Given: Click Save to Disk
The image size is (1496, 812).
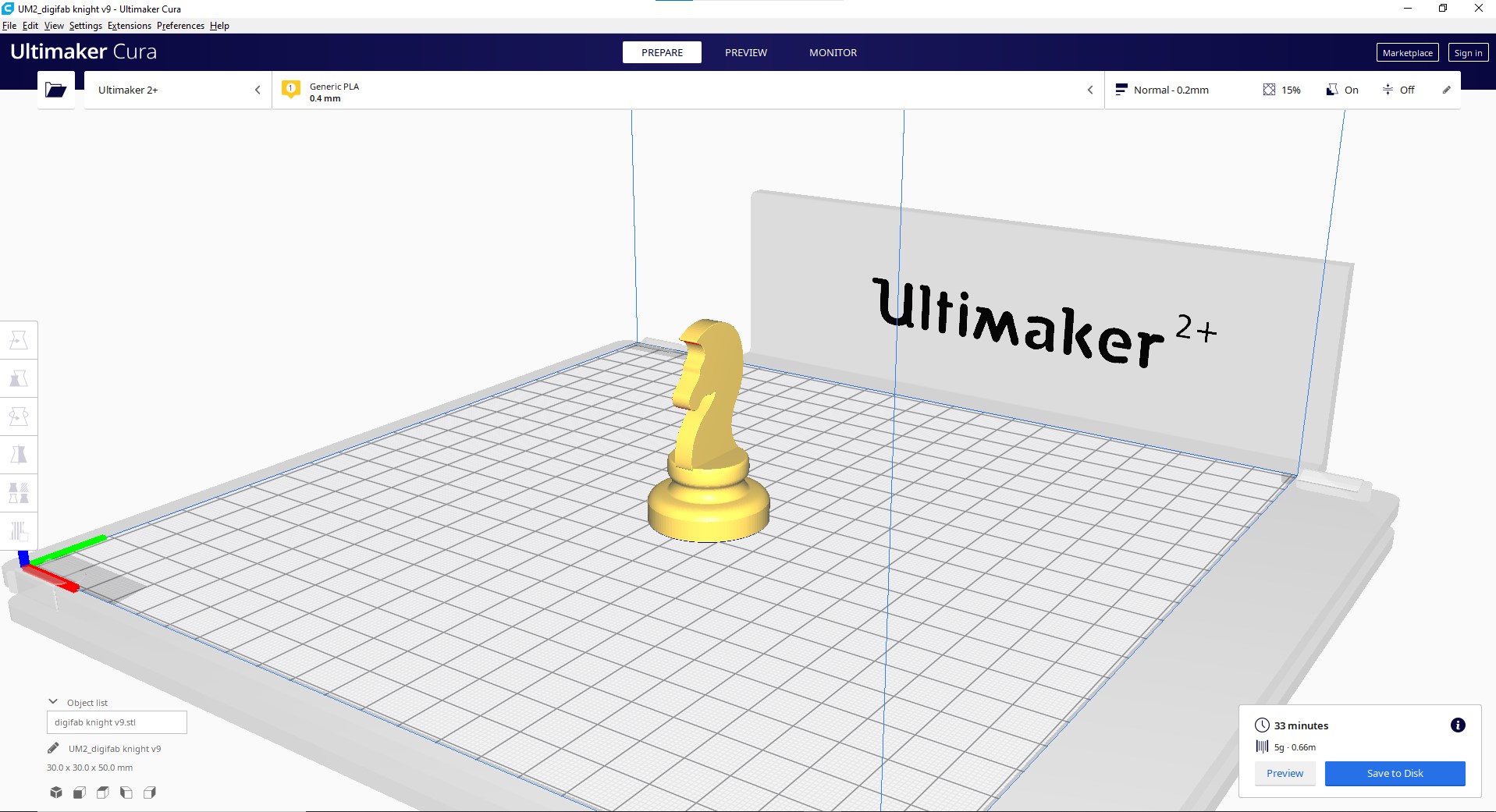Looking at the screenshot, I should point(1395,773).
